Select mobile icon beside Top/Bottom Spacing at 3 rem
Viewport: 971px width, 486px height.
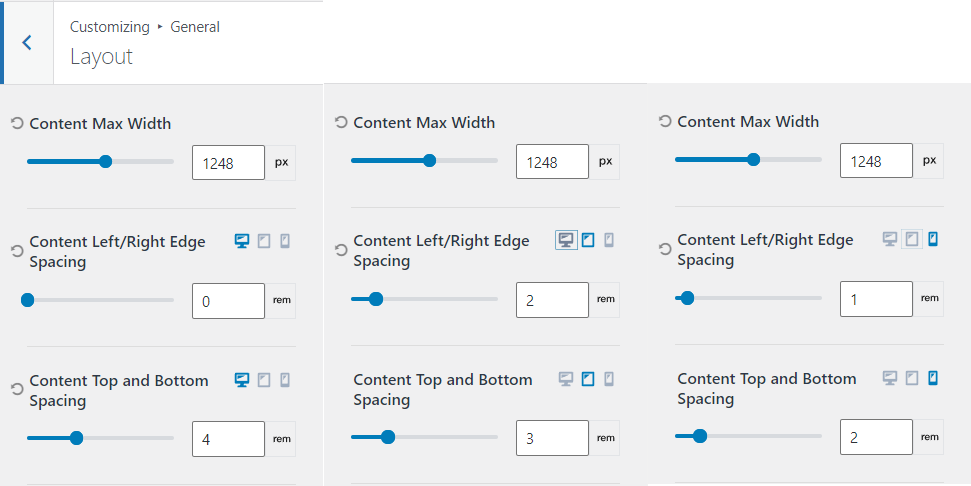tap(609, 379)
